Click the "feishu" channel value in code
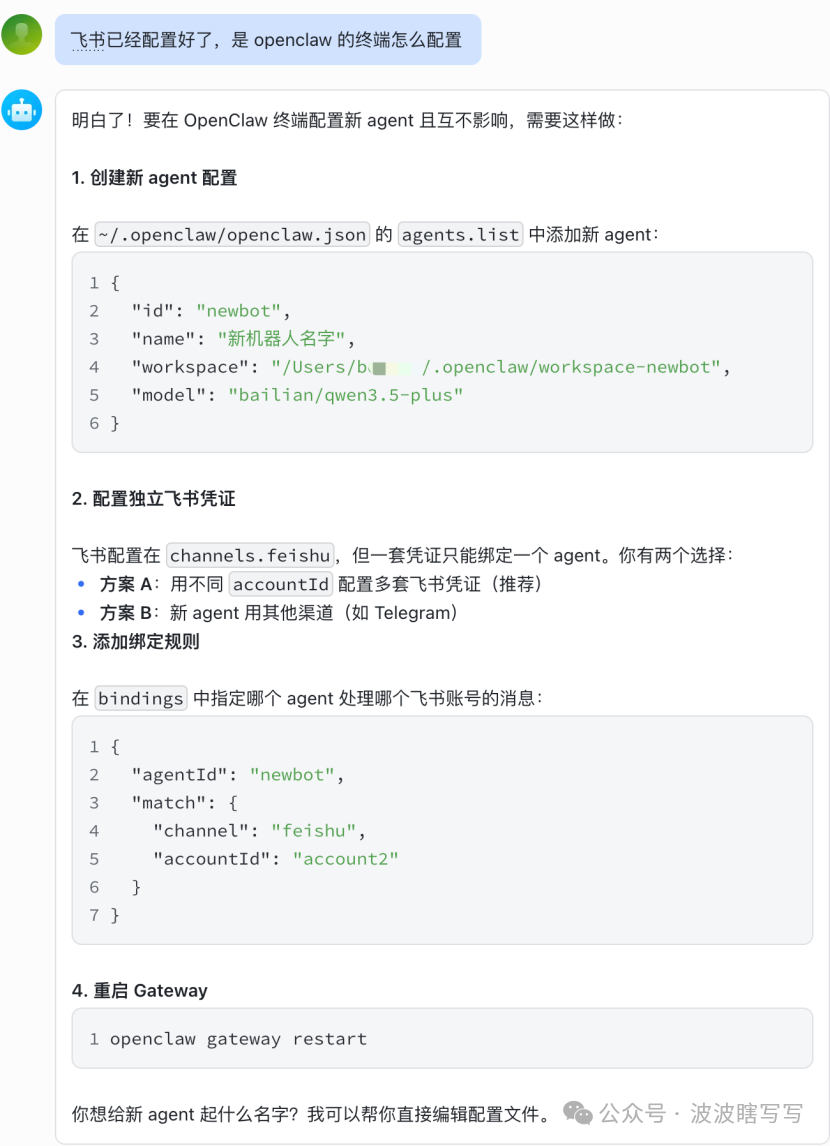Screen dimensions: 830x1146 [x=313, y=831]
